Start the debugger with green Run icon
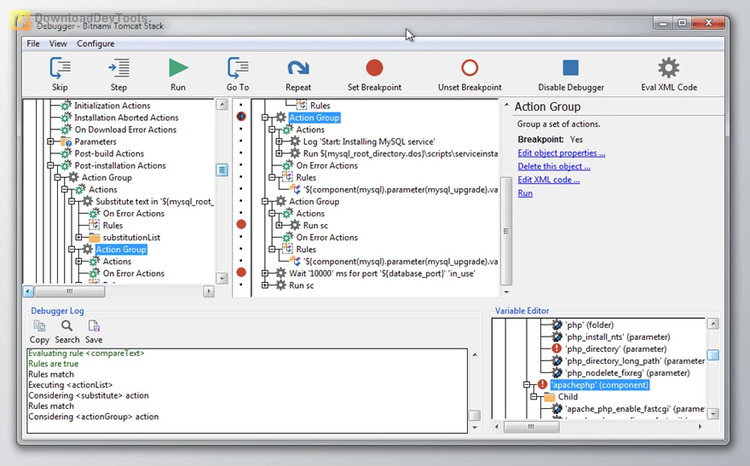The image size is (750, 466). [178, 68]
